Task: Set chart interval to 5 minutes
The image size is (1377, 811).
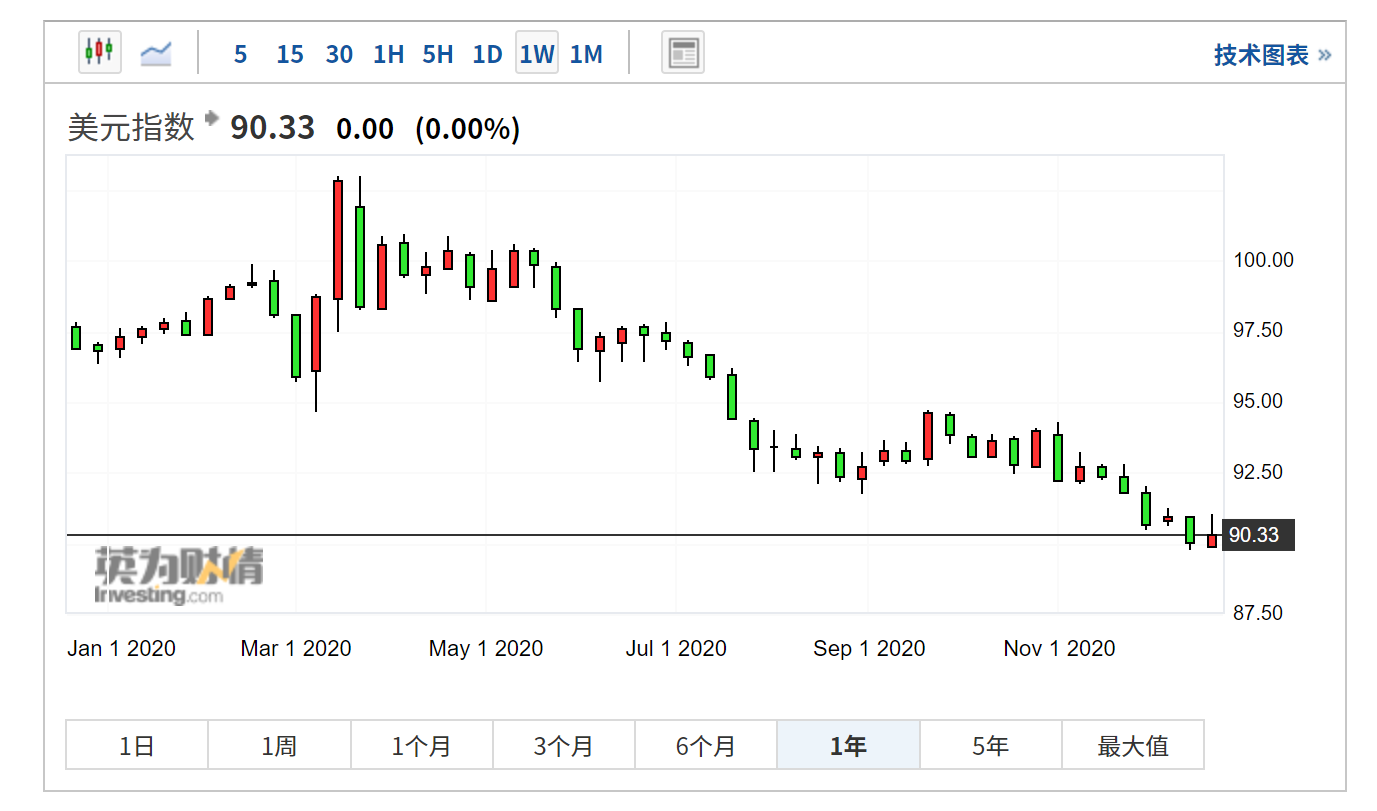Action: click(240, 54)
